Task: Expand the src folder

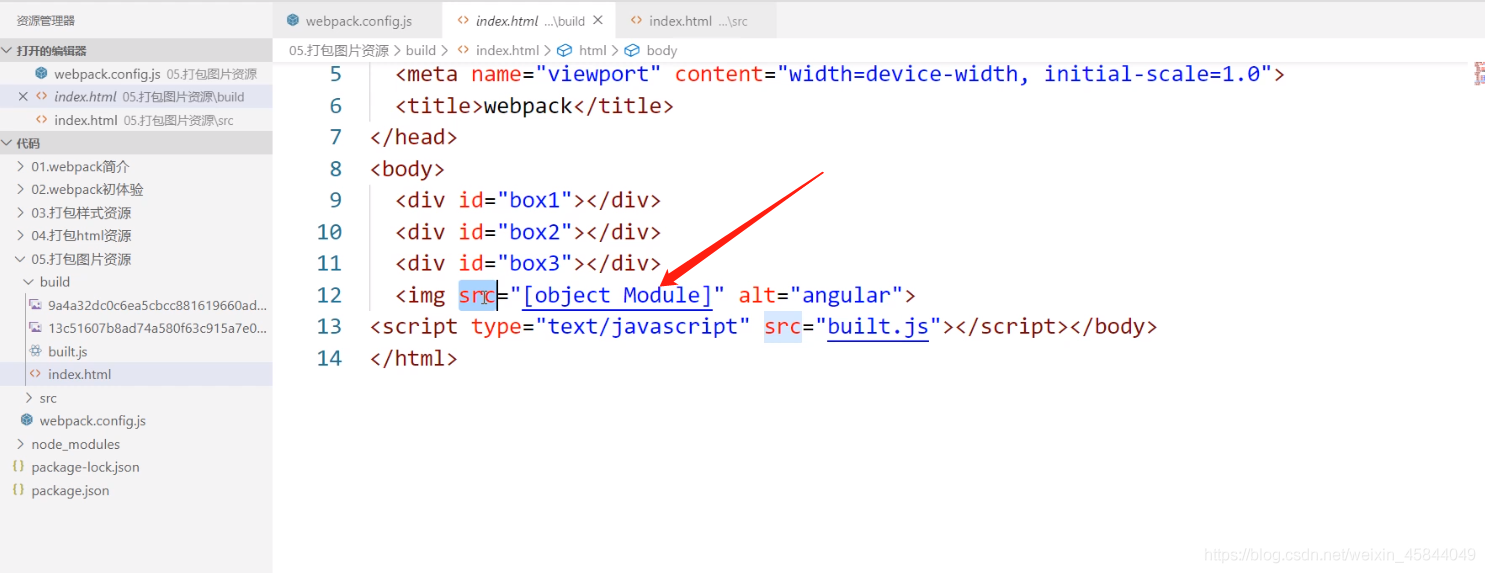Action: (x=136, y=398)
